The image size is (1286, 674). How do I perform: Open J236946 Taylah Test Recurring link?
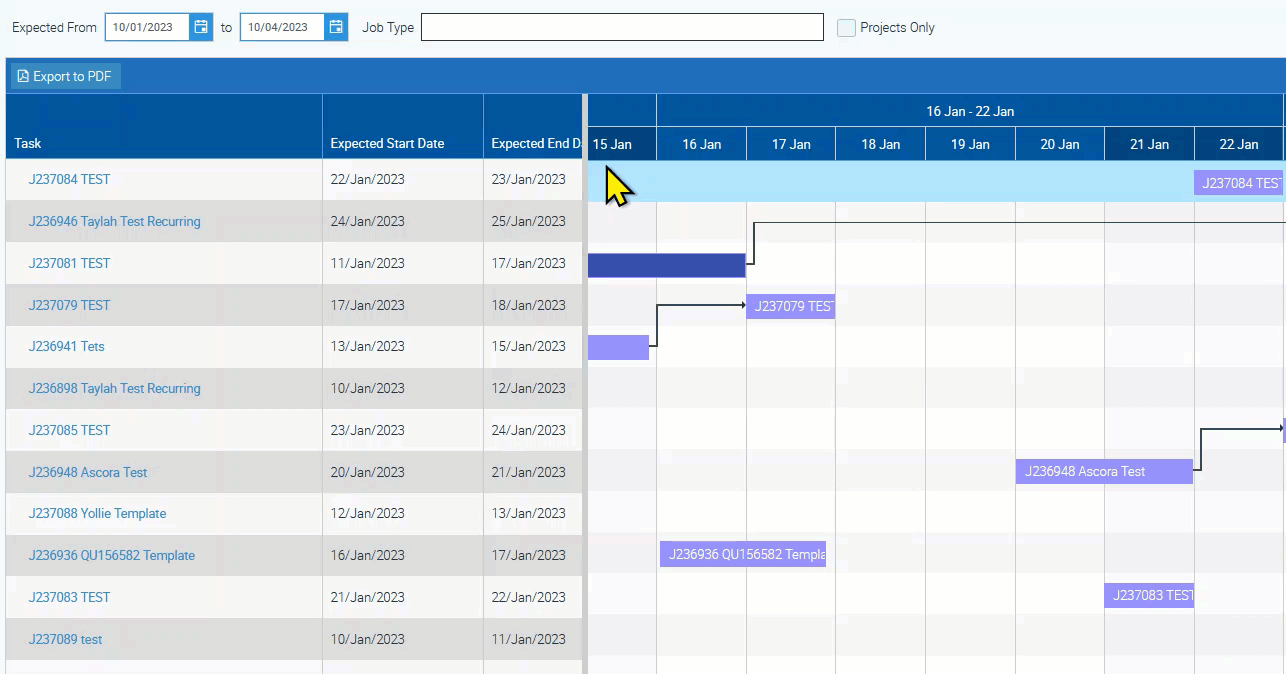(114, 222)
